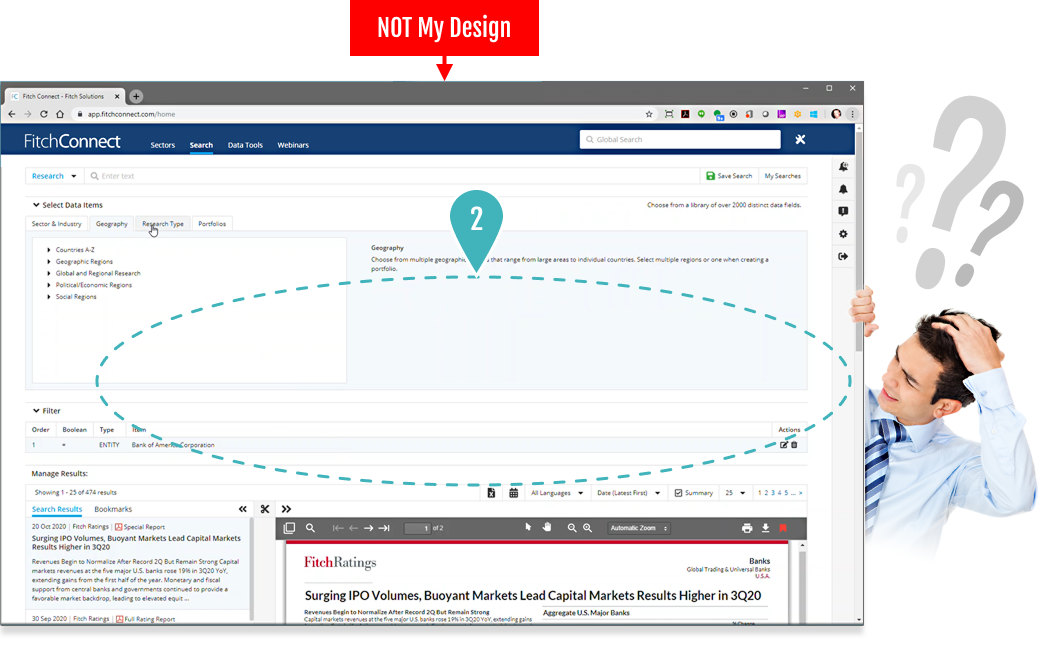Viewport: 1042px width, 658px height.
Task: Expand the Social Regions node
Action: coord(49,297)
